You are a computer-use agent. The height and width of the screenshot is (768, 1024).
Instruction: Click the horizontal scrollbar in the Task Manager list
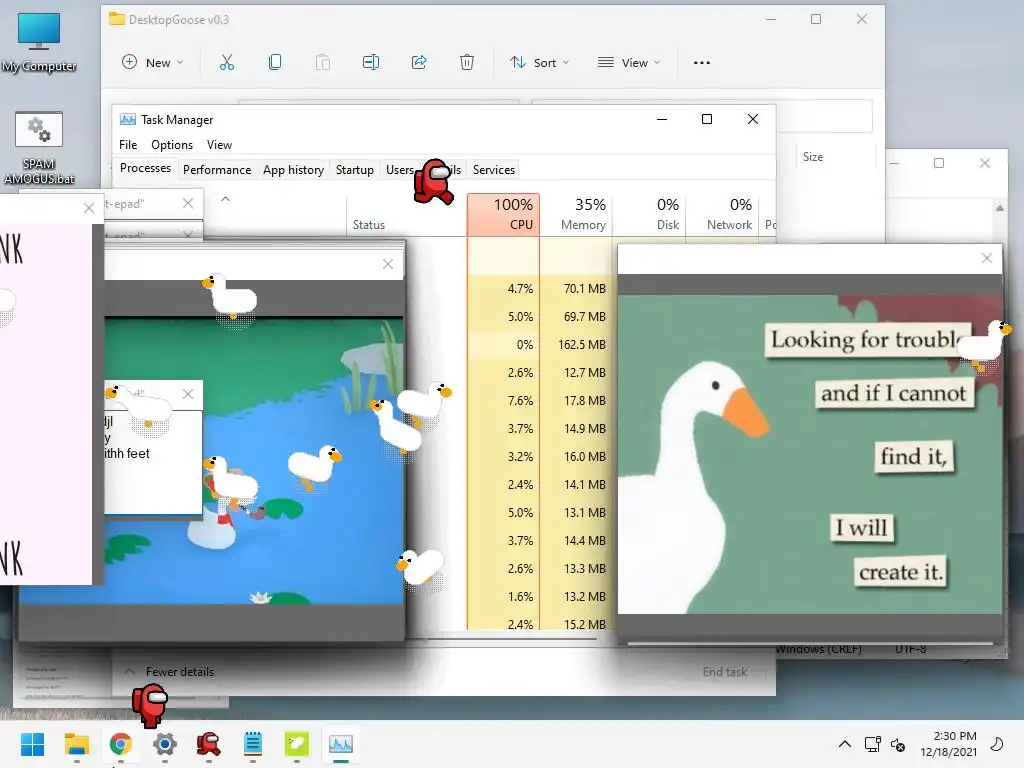(x=512, y=639)
